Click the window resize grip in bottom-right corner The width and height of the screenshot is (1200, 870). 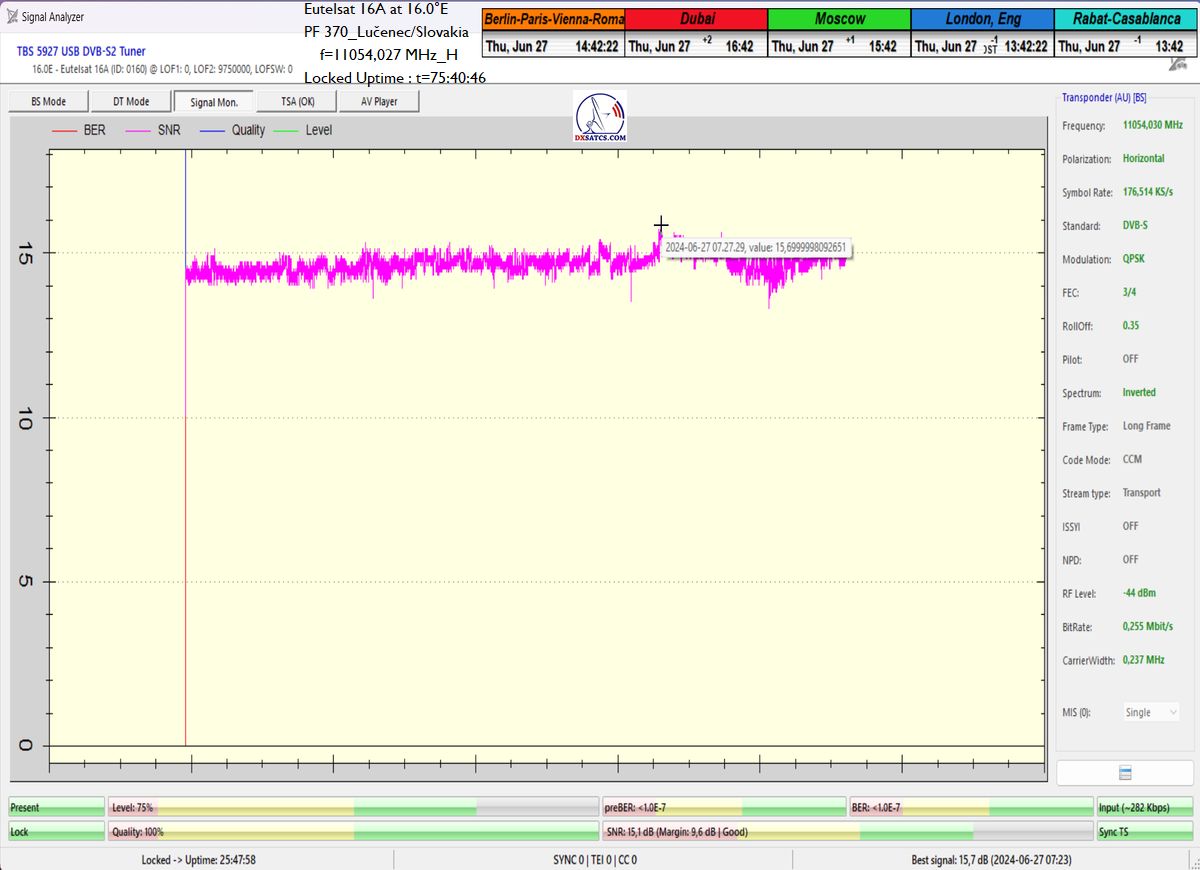tap(1192, 862)
